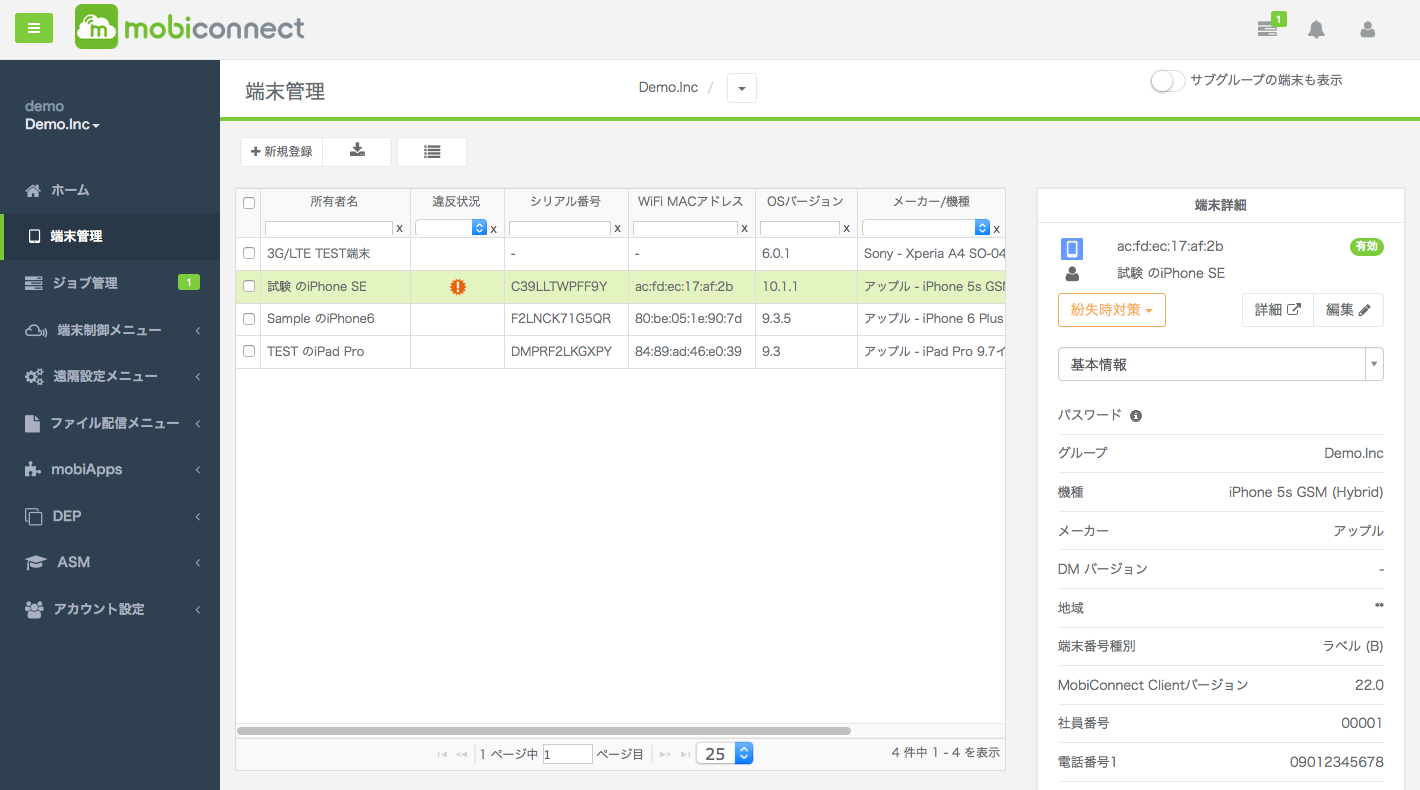The height and width of the screenshot is (790, 1420).
Task: Select the TEST のiPad Pro row
Action: [x=620, y=352]
